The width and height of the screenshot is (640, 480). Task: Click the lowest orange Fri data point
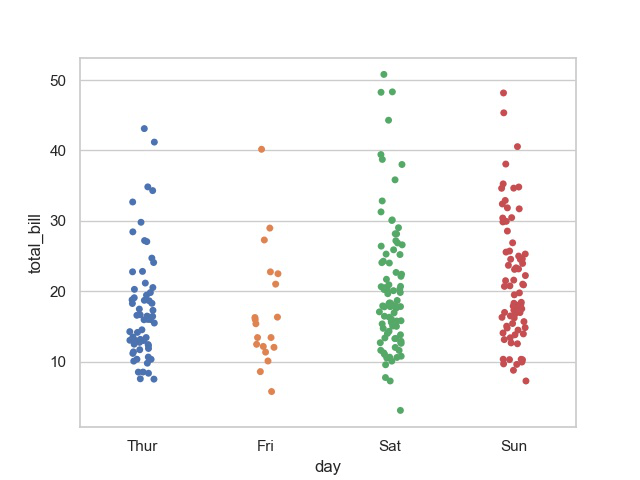point(271,391)
